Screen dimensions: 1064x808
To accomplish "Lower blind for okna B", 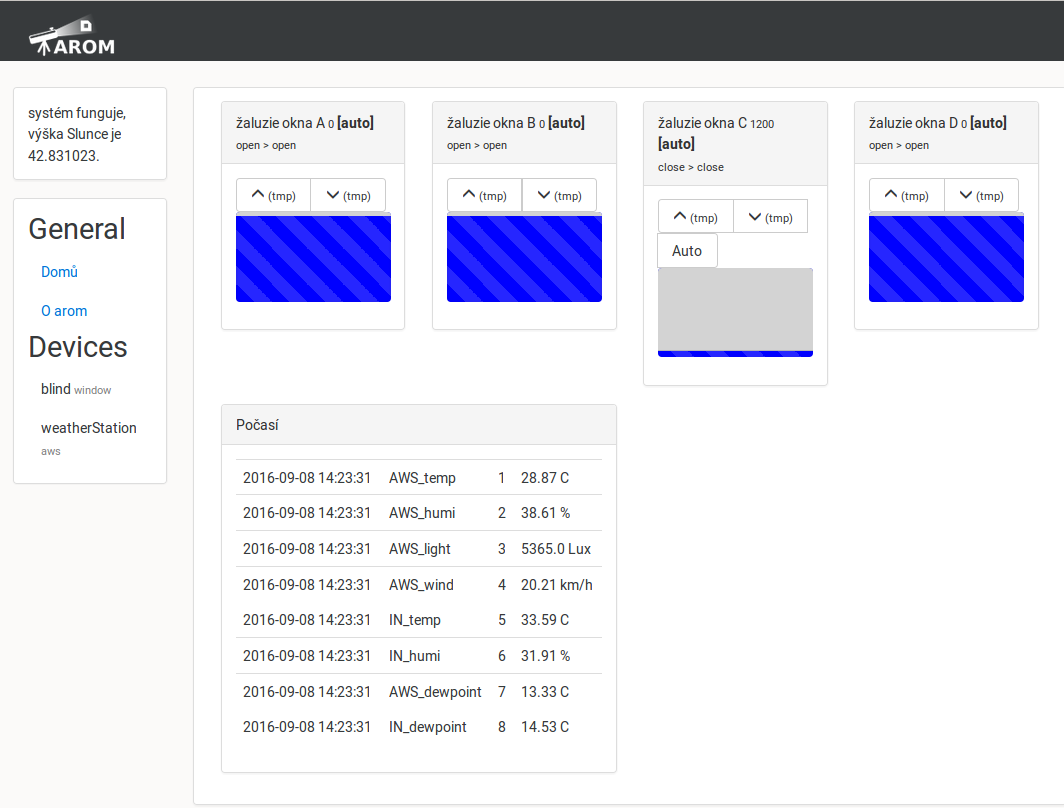I will (x=559, y=195).
